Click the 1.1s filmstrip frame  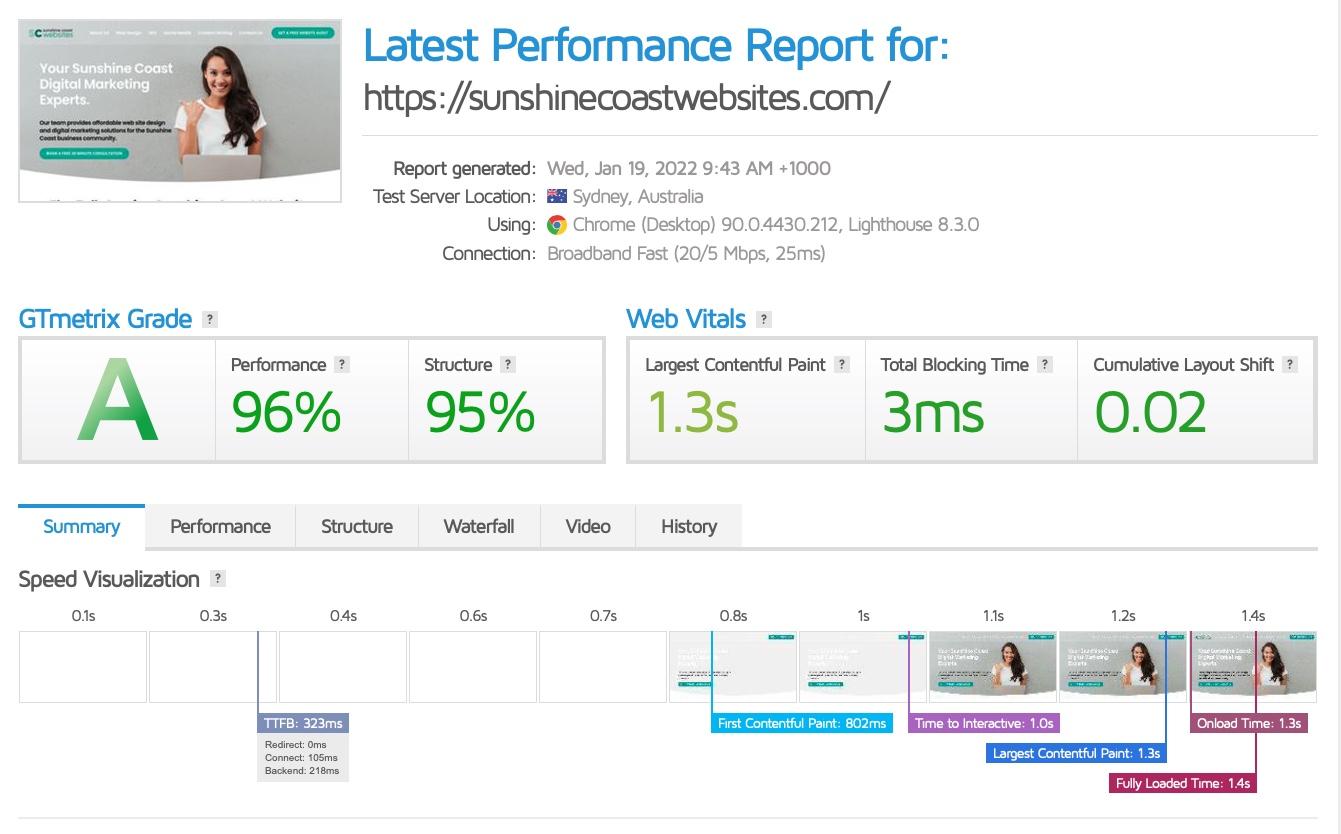click(993, 667)
